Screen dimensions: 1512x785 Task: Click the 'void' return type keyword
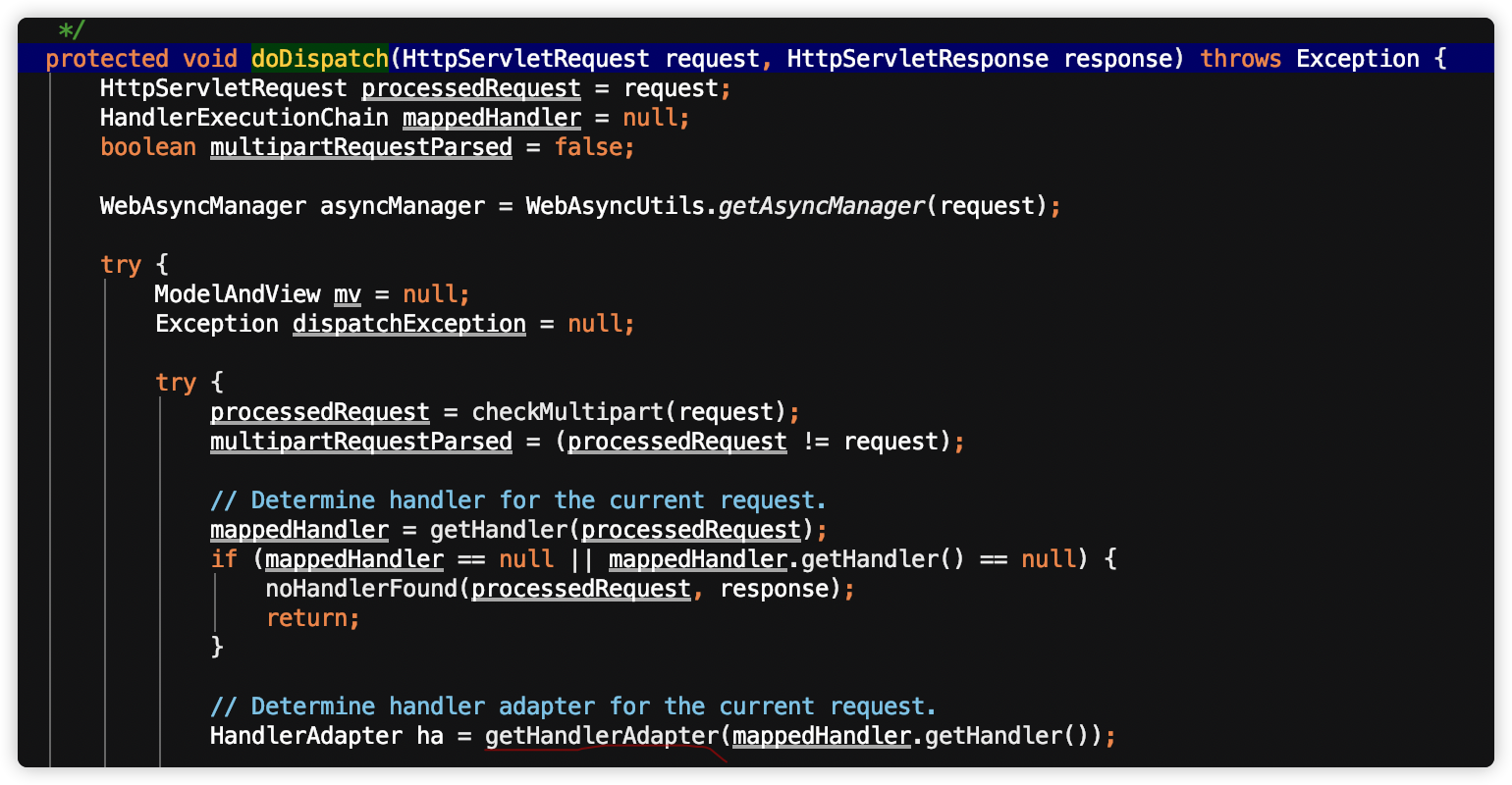click(210, 59)
